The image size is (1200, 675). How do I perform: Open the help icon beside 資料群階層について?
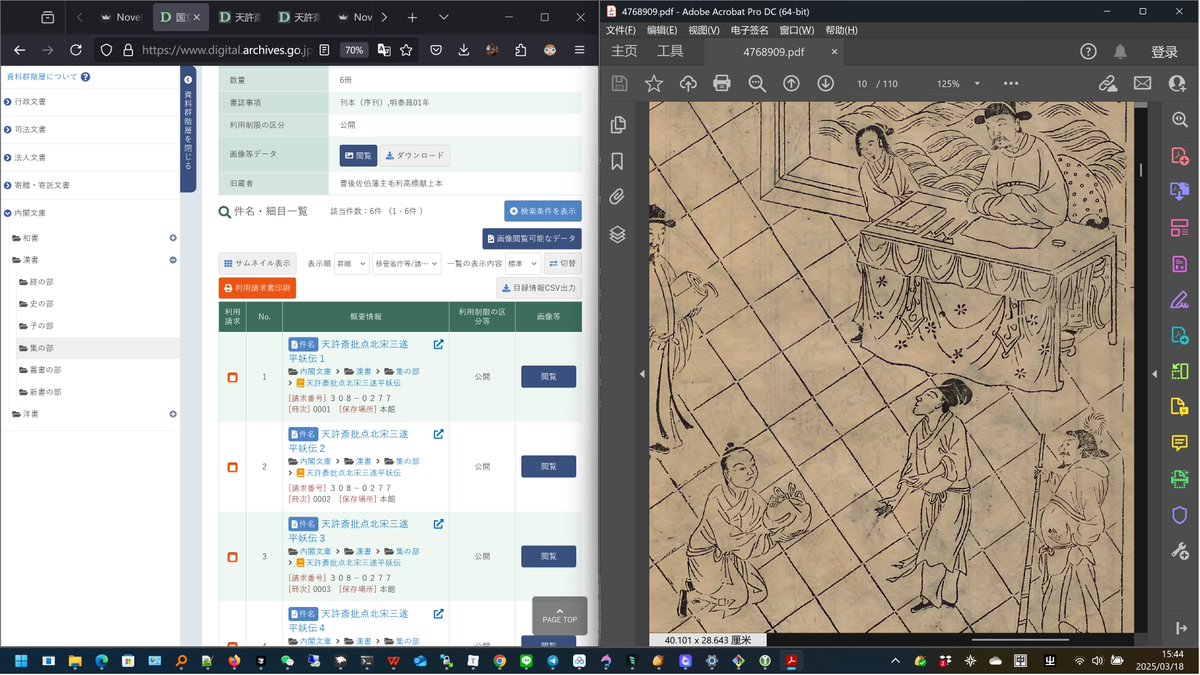click(x=85, y=77)
